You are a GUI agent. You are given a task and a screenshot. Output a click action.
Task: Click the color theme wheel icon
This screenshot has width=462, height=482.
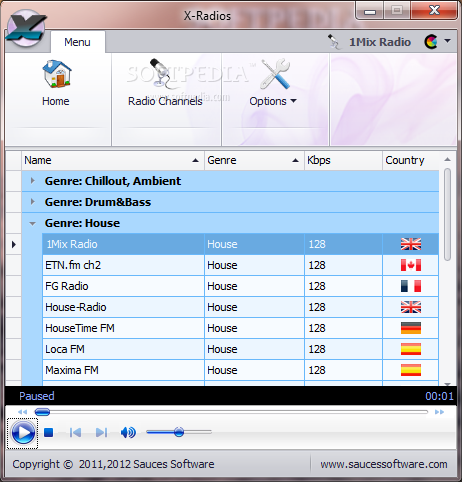(431, 42)
